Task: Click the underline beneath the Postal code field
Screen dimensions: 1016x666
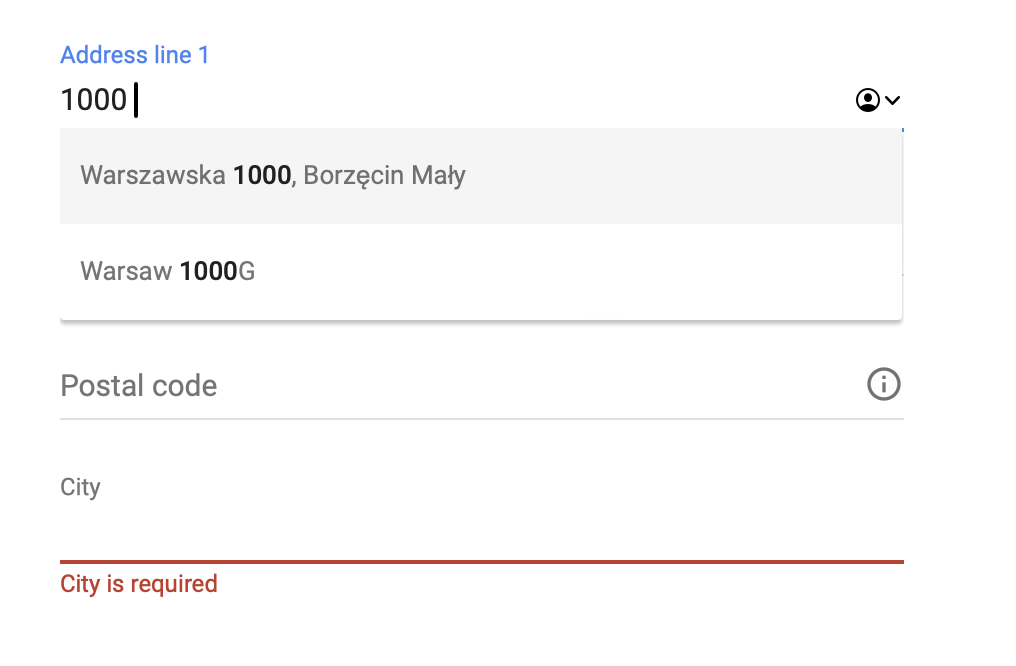Action: (480, 418)
